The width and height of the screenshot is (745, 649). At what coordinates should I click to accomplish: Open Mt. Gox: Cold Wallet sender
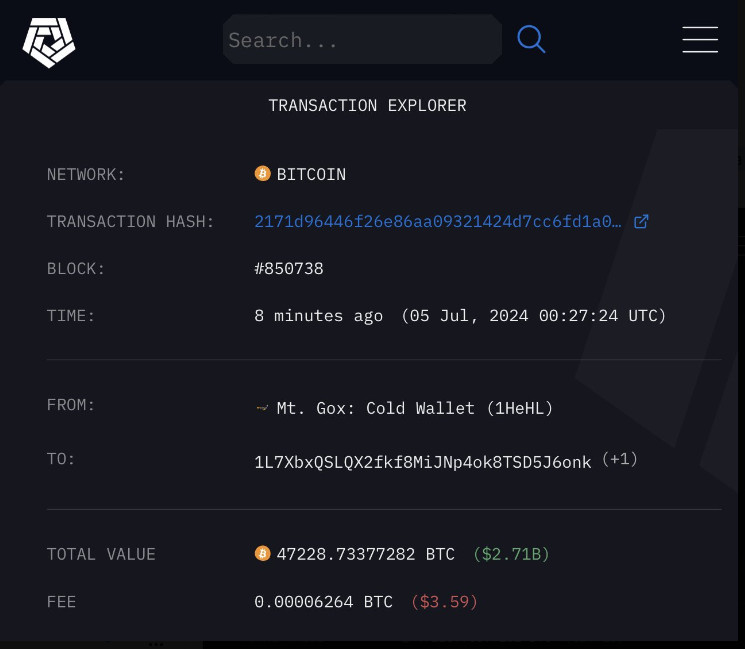coord(414,408)
